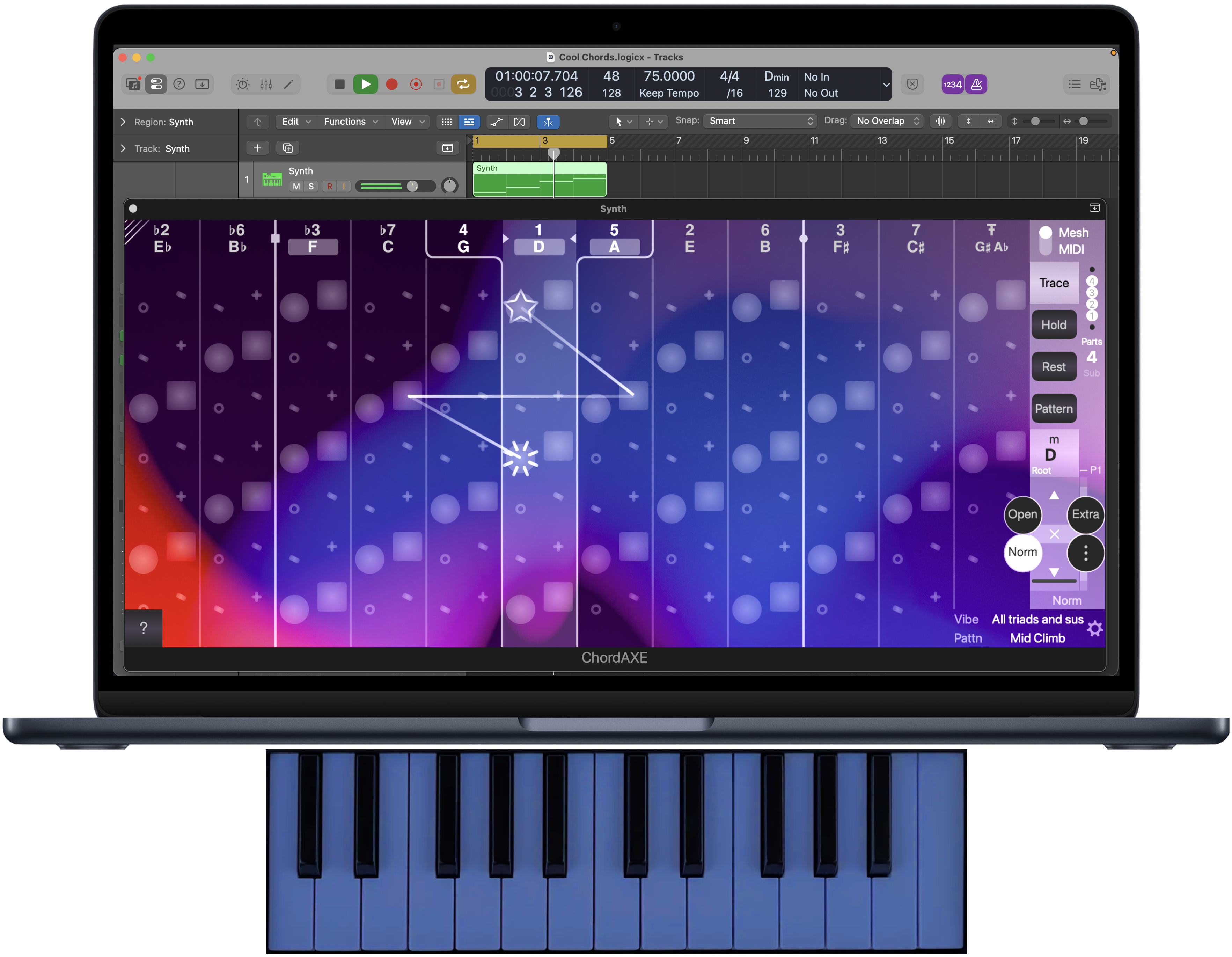Click the Rest button
Viewport: 1232px width, 957px height.
click(1054, 367)
